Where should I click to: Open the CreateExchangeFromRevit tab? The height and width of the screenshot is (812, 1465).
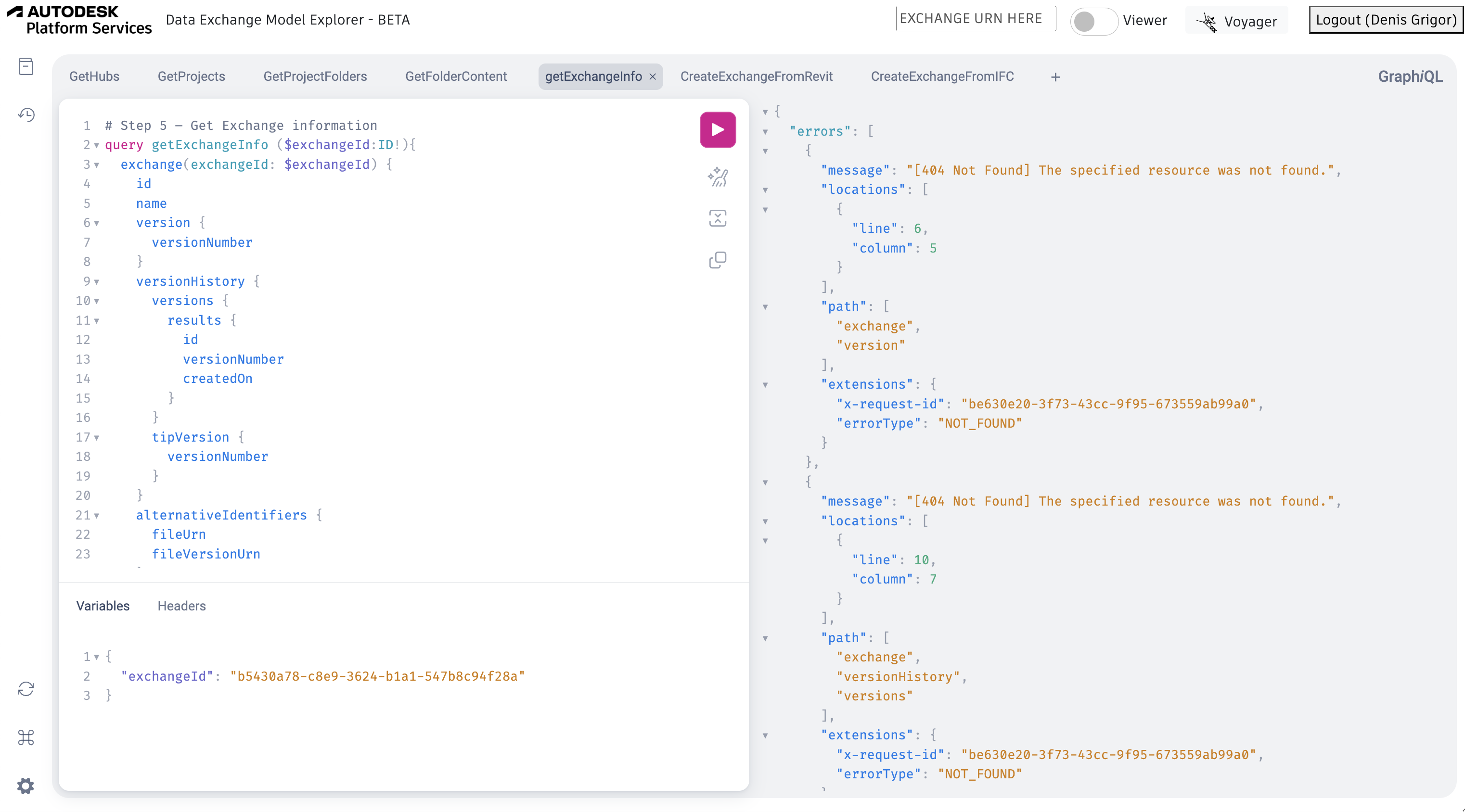coord(757,76)
